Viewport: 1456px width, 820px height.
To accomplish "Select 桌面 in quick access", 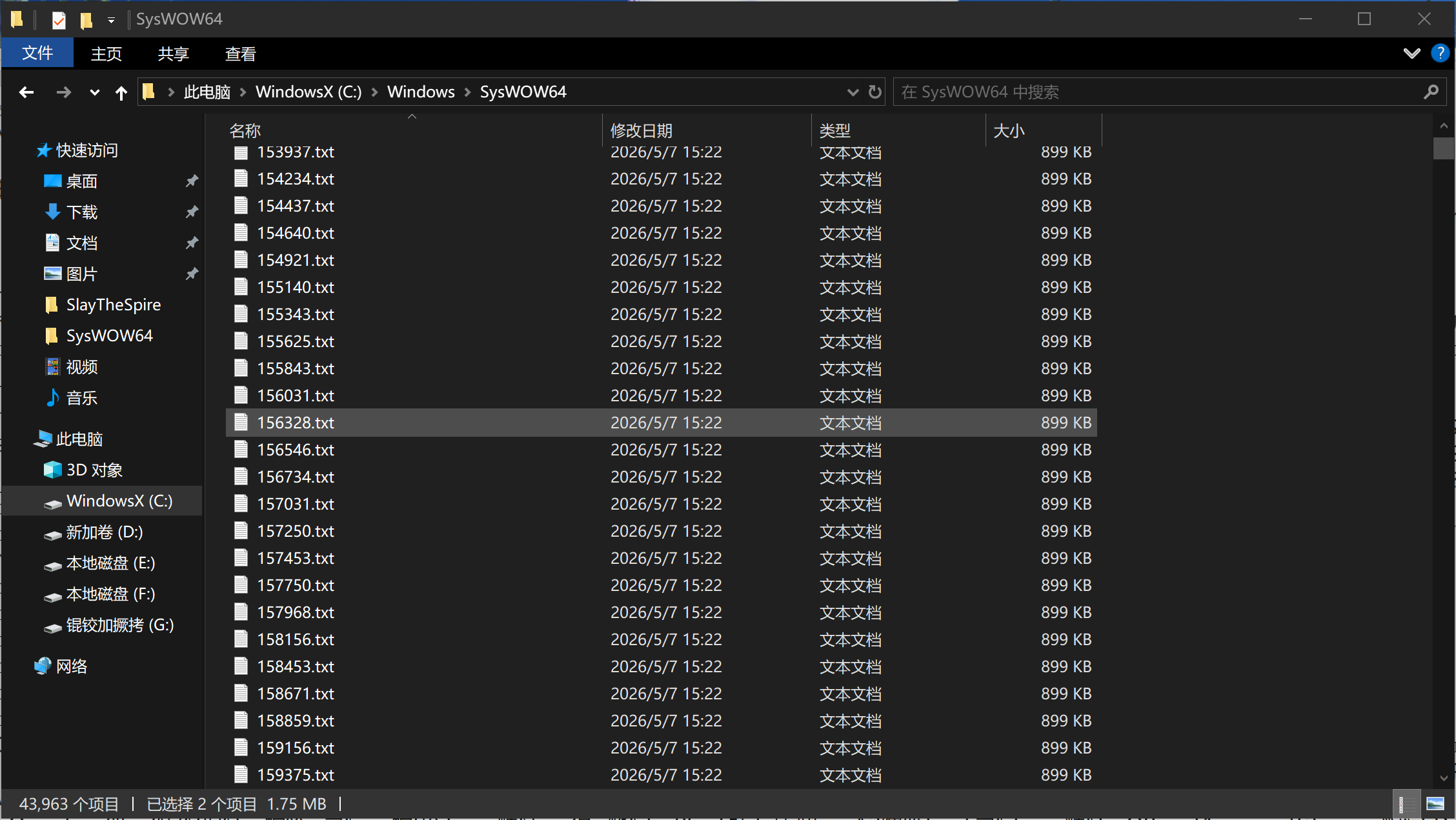I will click(82, 181).
